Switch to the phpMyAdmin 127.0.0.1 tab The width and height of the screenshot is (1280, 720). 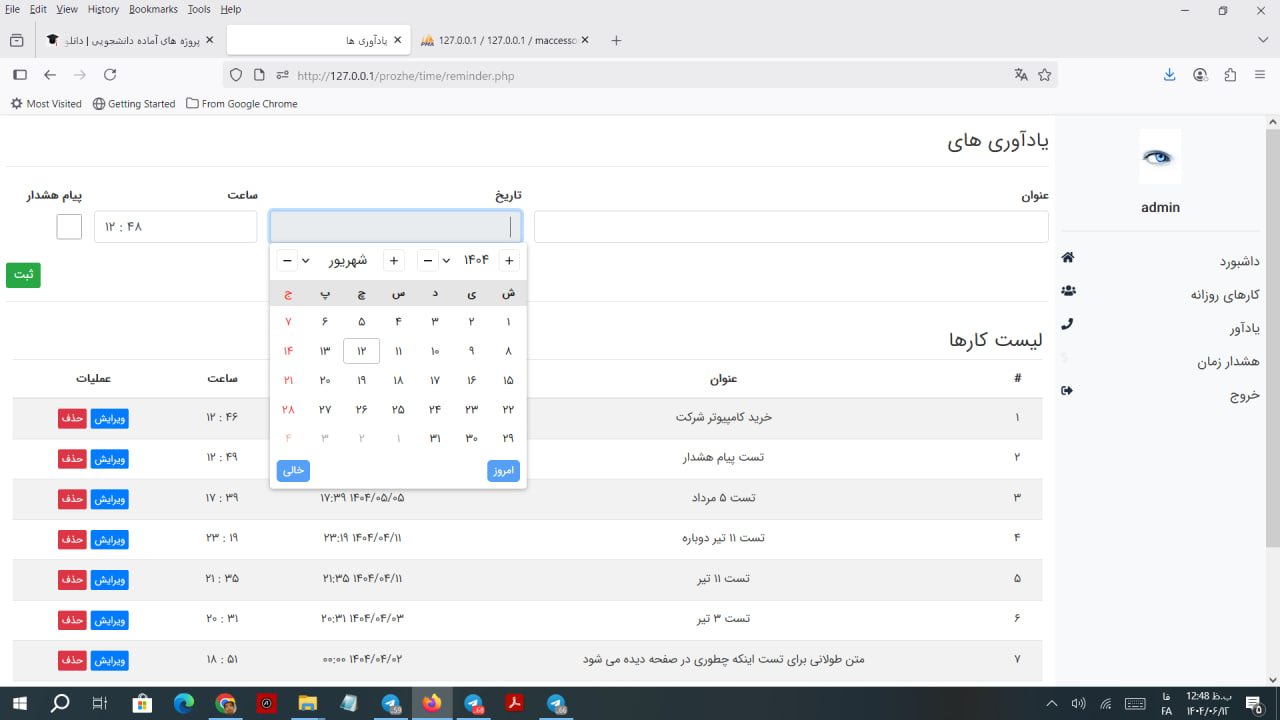coord(505,40)
